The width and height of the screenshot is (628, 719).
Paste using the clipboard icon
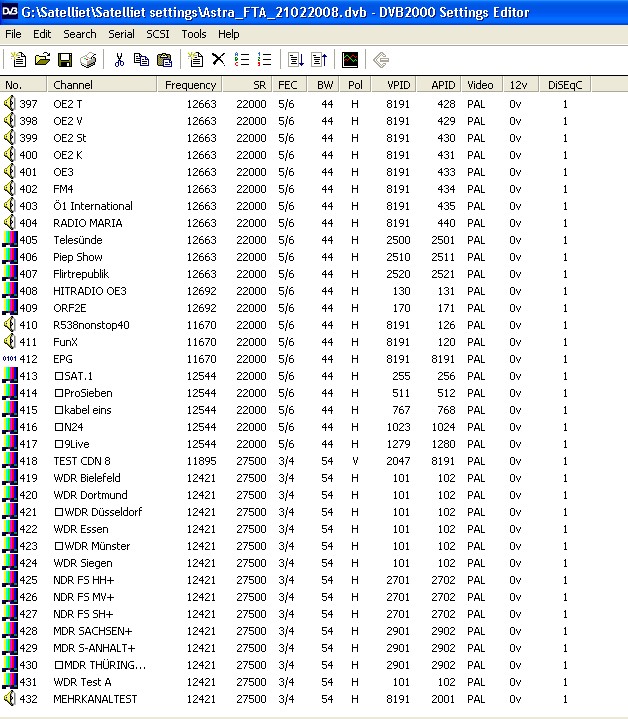point(164,60)
